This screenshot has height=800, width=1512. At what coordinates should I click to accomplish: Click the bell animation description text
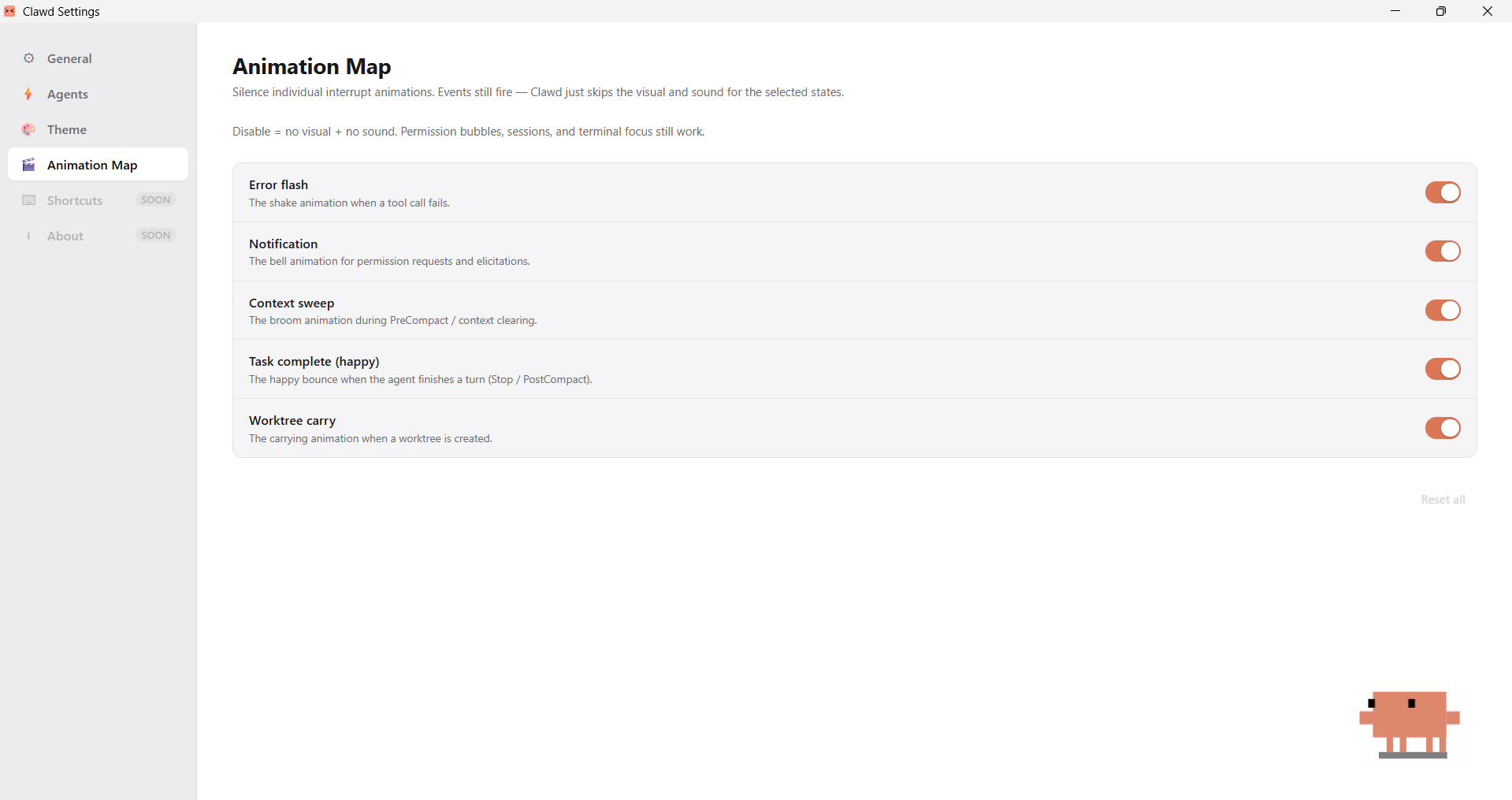(x=389, y=262)
